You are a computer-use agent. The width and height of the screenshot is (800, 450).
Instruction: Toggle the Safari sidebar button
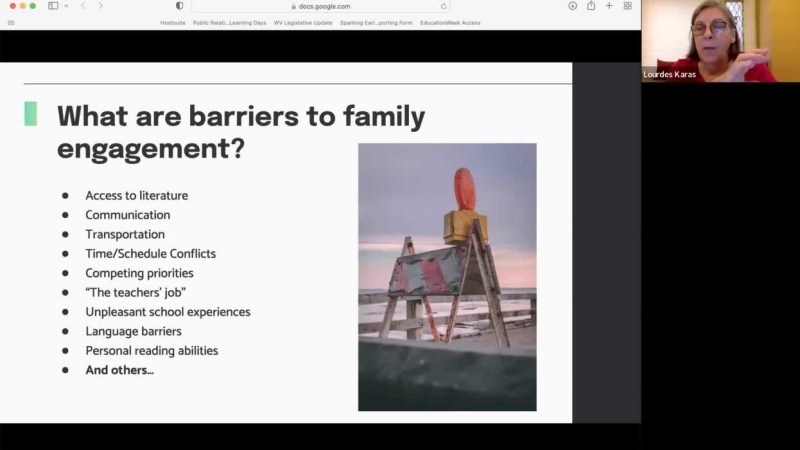[x=53, y=6]
